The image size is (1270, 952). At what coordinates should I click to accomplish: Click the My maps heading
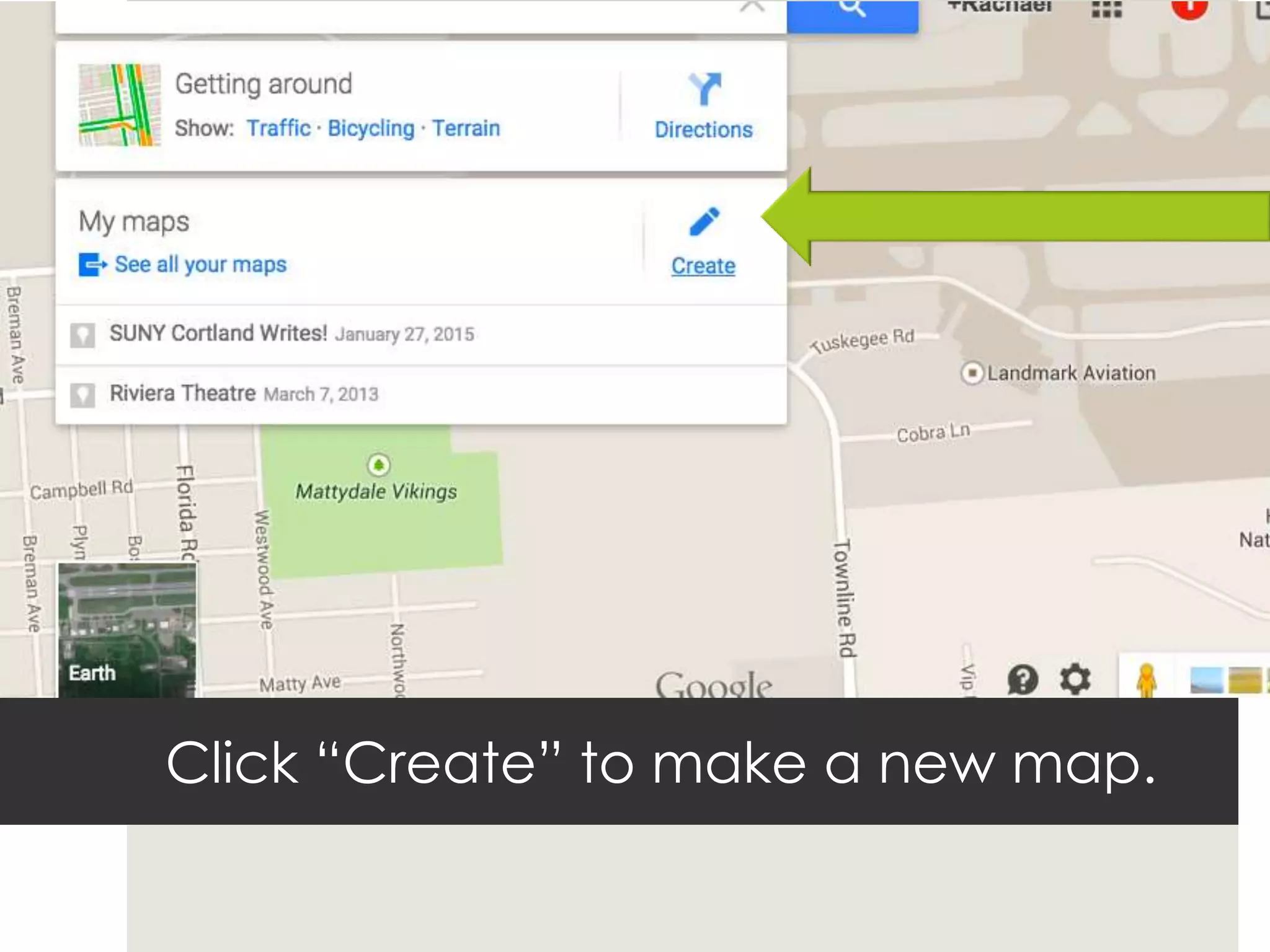pos(134,222)
